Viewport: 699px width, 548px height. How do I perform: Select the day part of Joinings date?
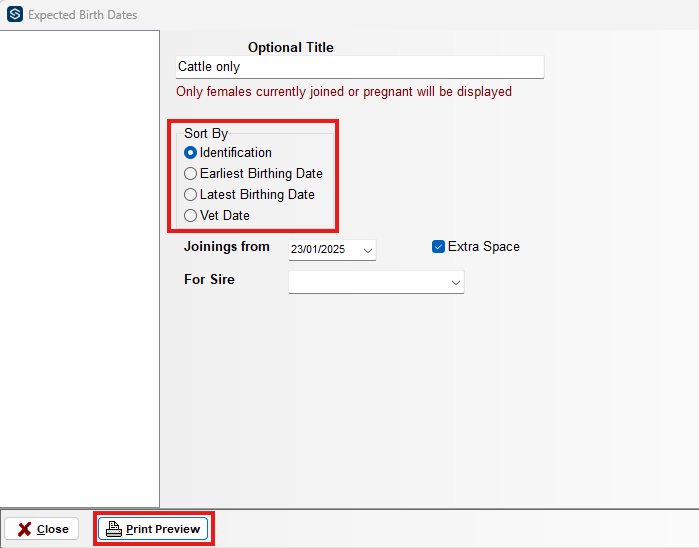[298, 249]
